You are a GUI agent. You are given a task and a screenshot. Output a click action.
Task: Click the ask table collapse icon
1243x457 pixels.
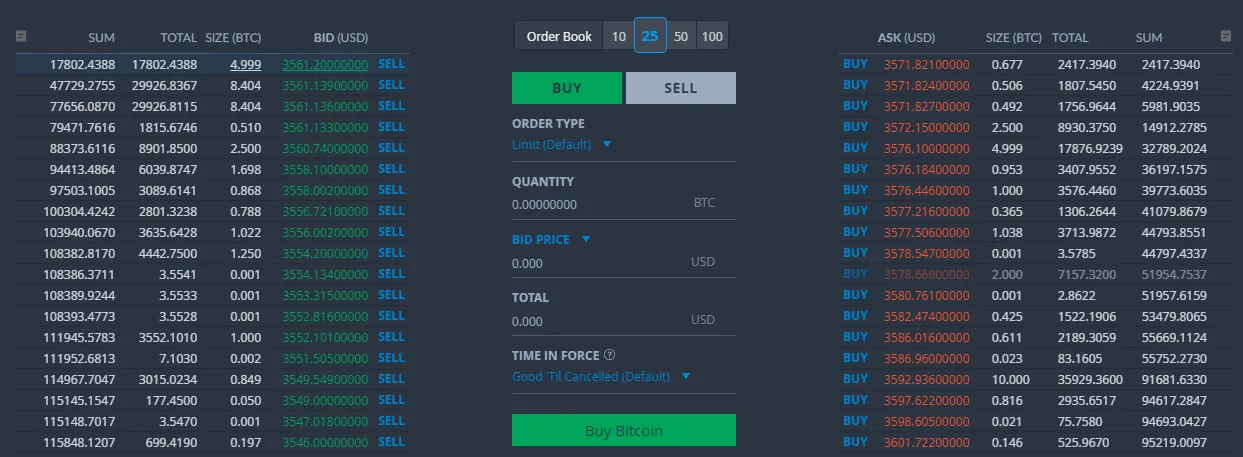[1226, 36]
